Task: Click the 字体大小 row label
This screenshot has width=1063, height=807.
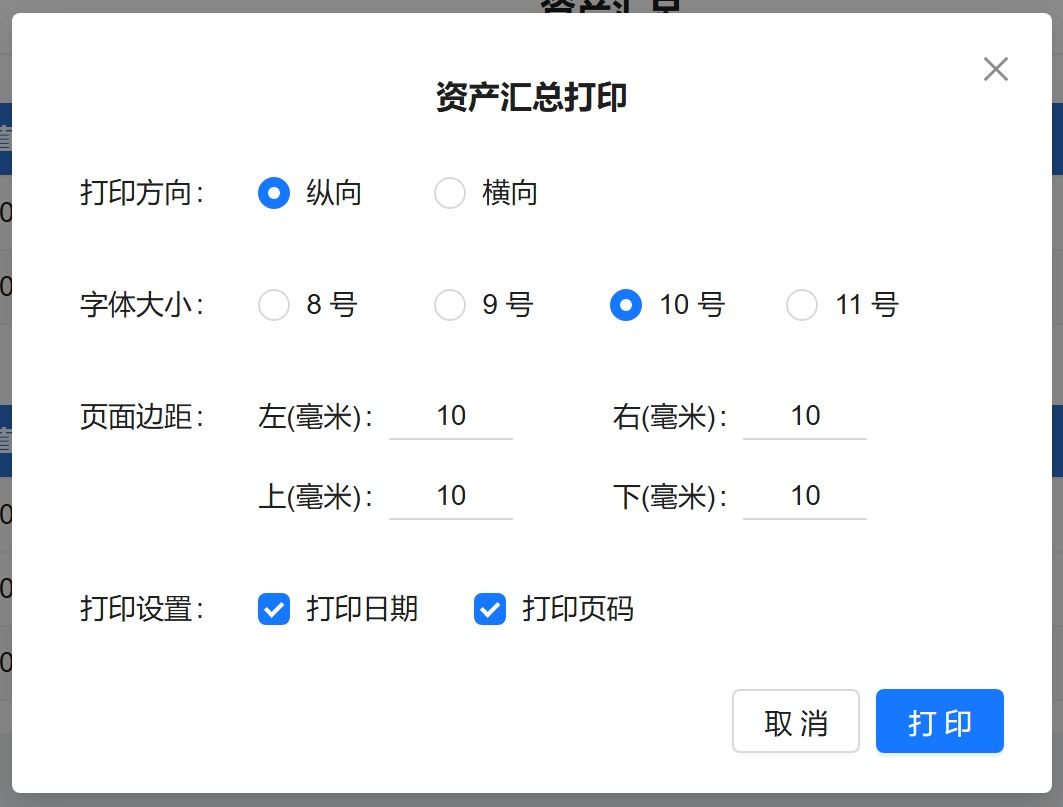Action: pyautogui.click(x=141, y=305)
